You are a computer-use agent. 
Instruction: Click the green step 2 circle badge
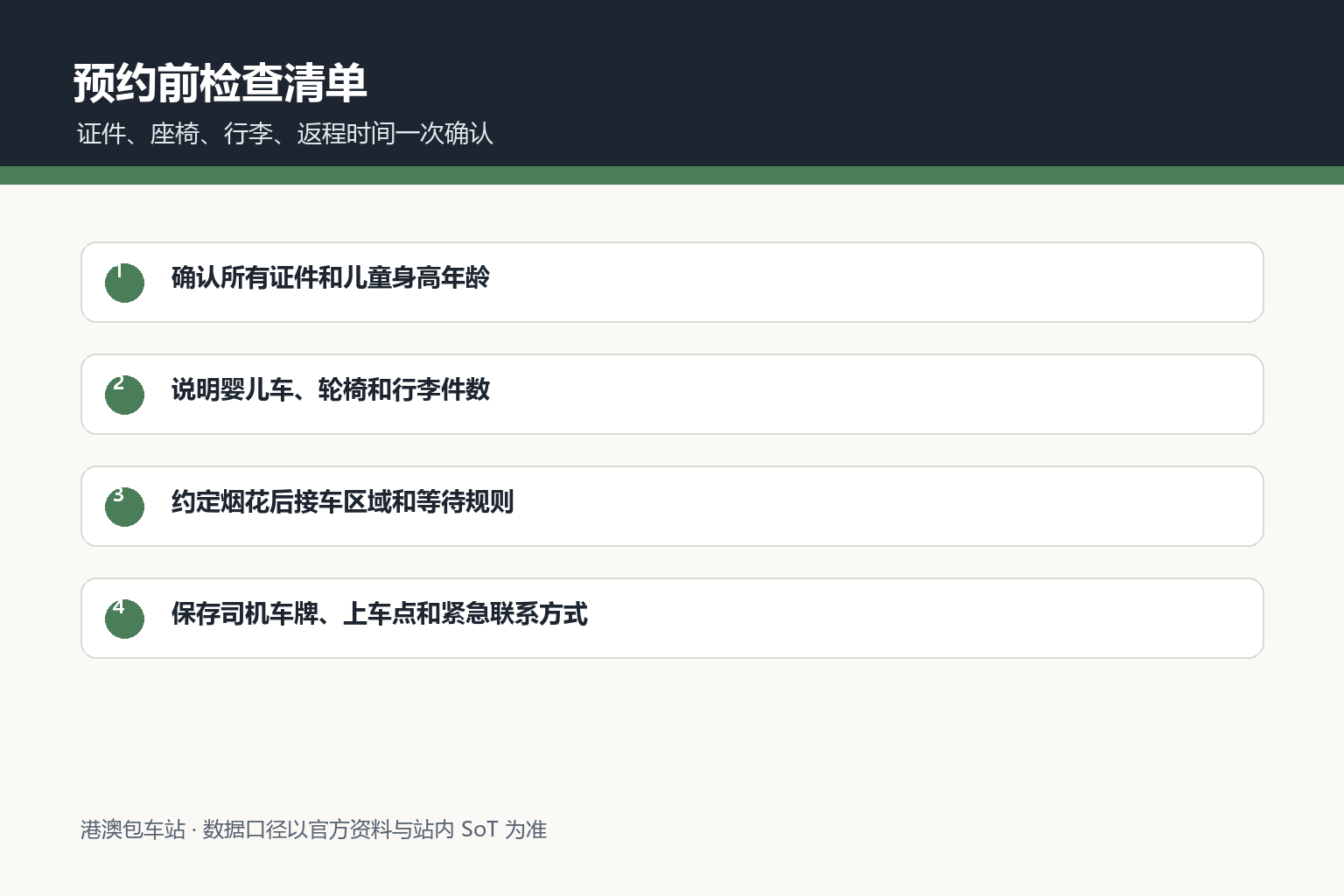coord(124,395)
